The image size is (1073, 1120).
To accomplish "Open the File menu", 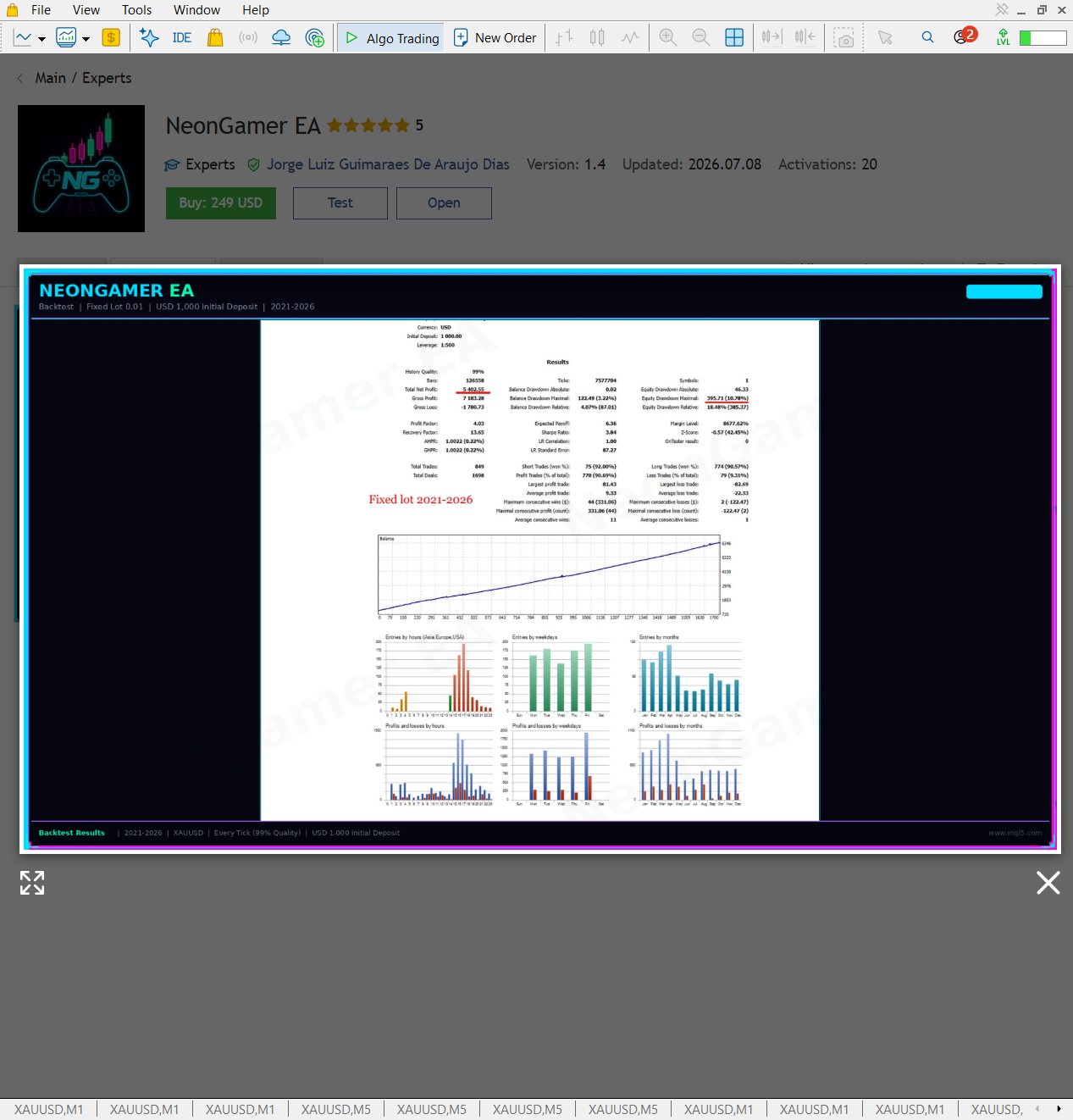I will [x=41, y=10].
